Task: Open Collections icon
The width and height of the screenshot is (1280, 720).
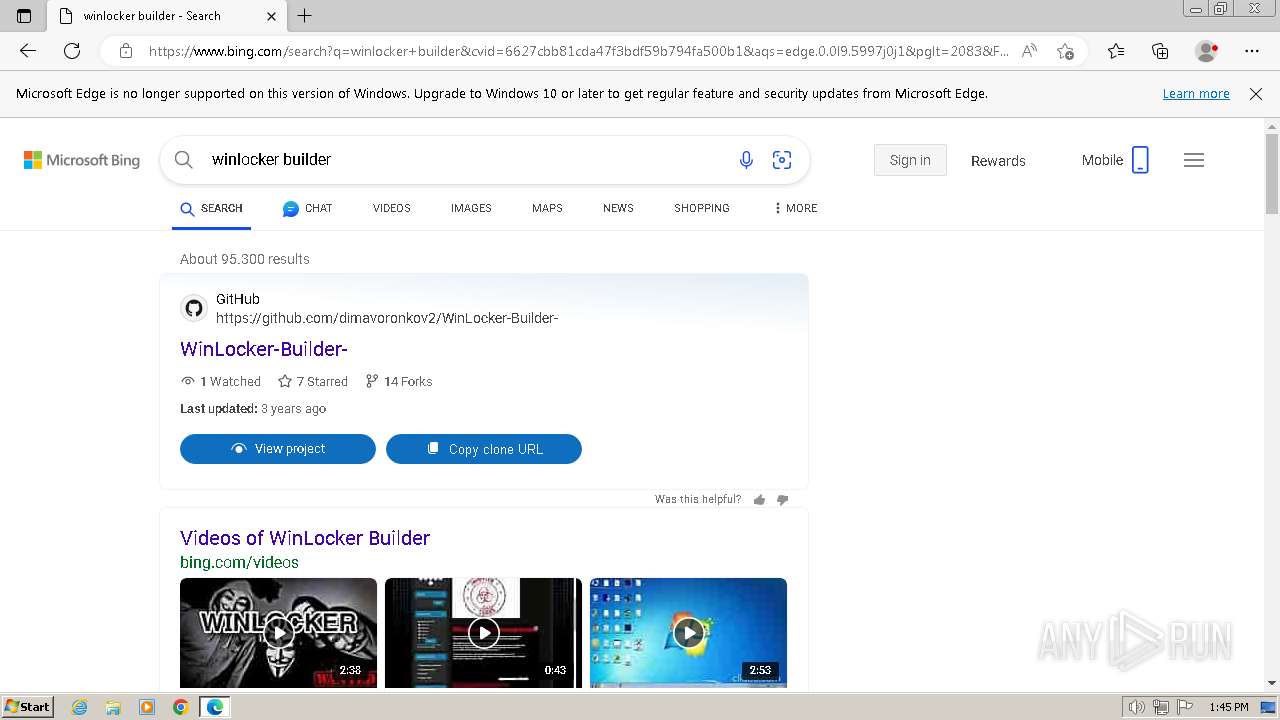Action: tap(1160, 51)
